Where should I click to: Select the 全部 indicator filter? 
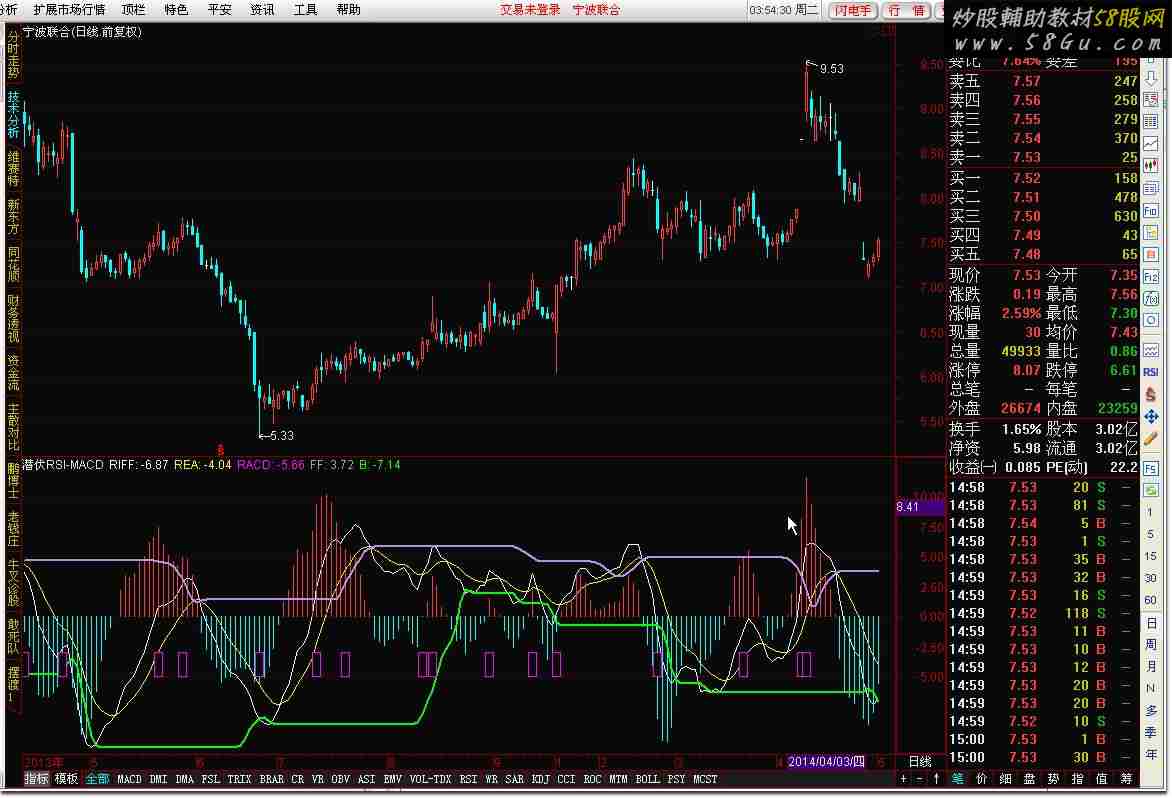(x=97, y=779)
